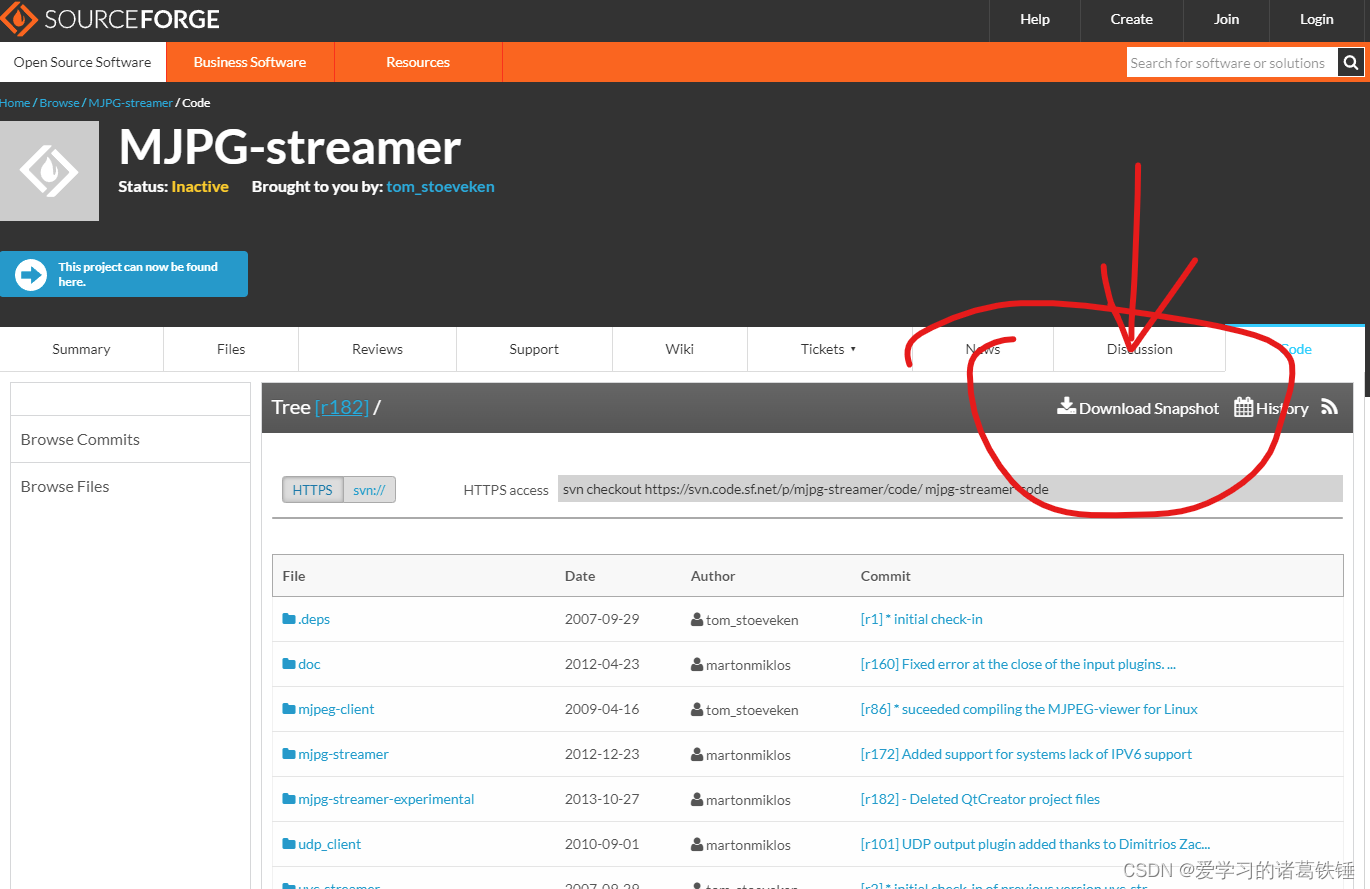Switch to svn:// access toggle
The image size is (1370, 889).
(369, 490)
